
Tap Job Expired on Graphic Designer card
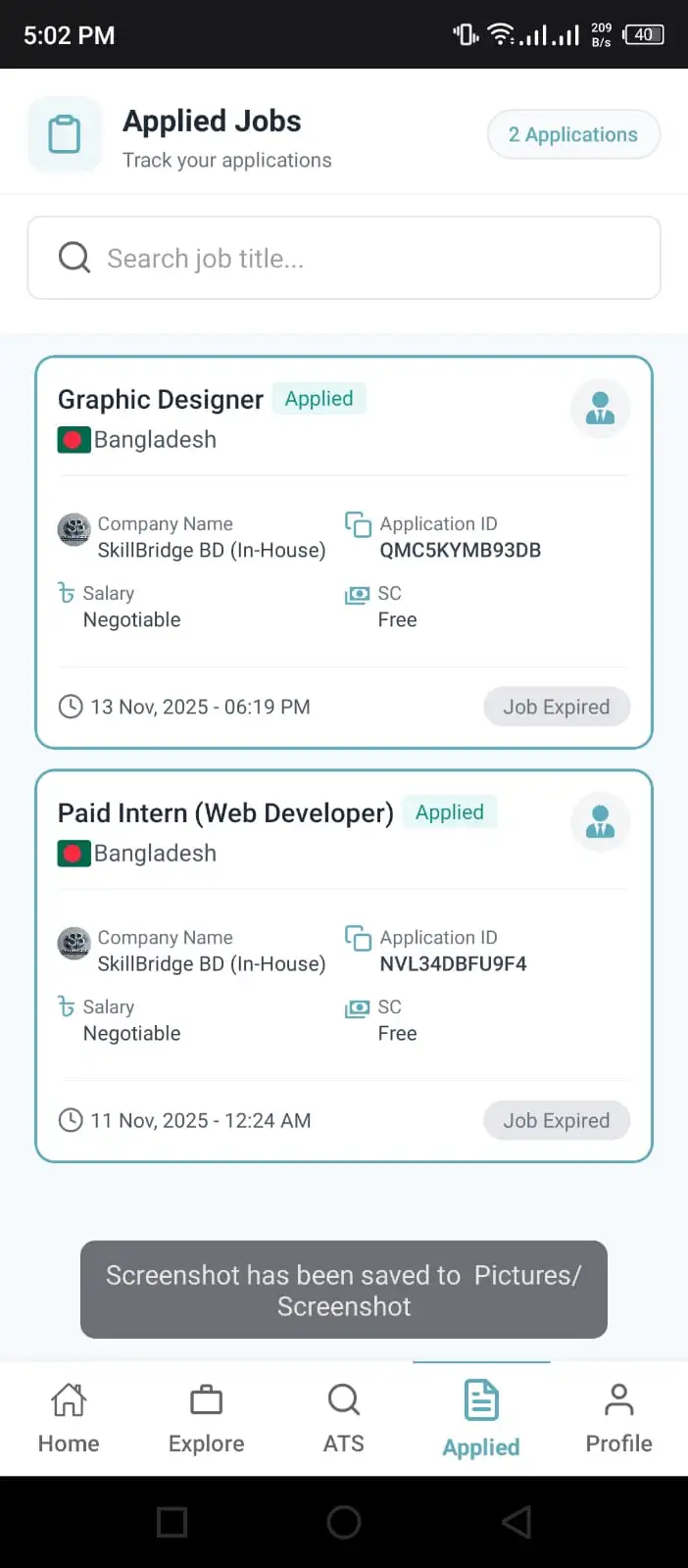tap(557, 707)
